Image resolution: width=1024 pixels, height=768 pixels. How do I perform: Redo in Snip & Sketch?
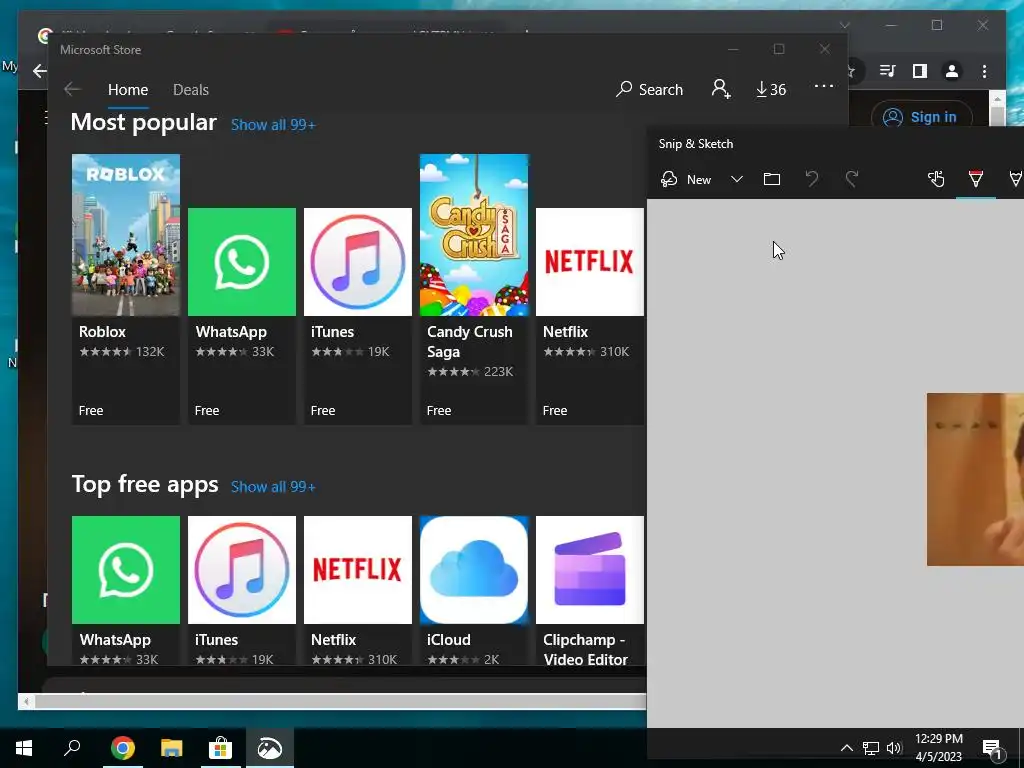(x=852, y=179)
